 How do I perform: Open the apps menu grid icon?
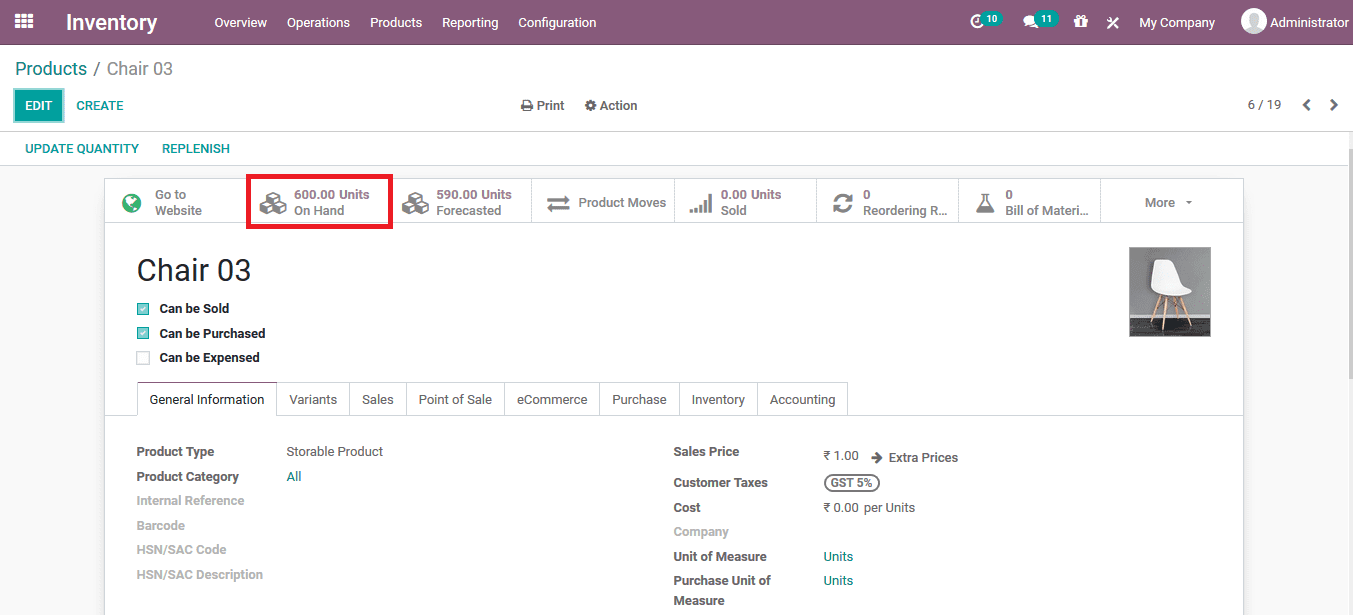point(22,21)
